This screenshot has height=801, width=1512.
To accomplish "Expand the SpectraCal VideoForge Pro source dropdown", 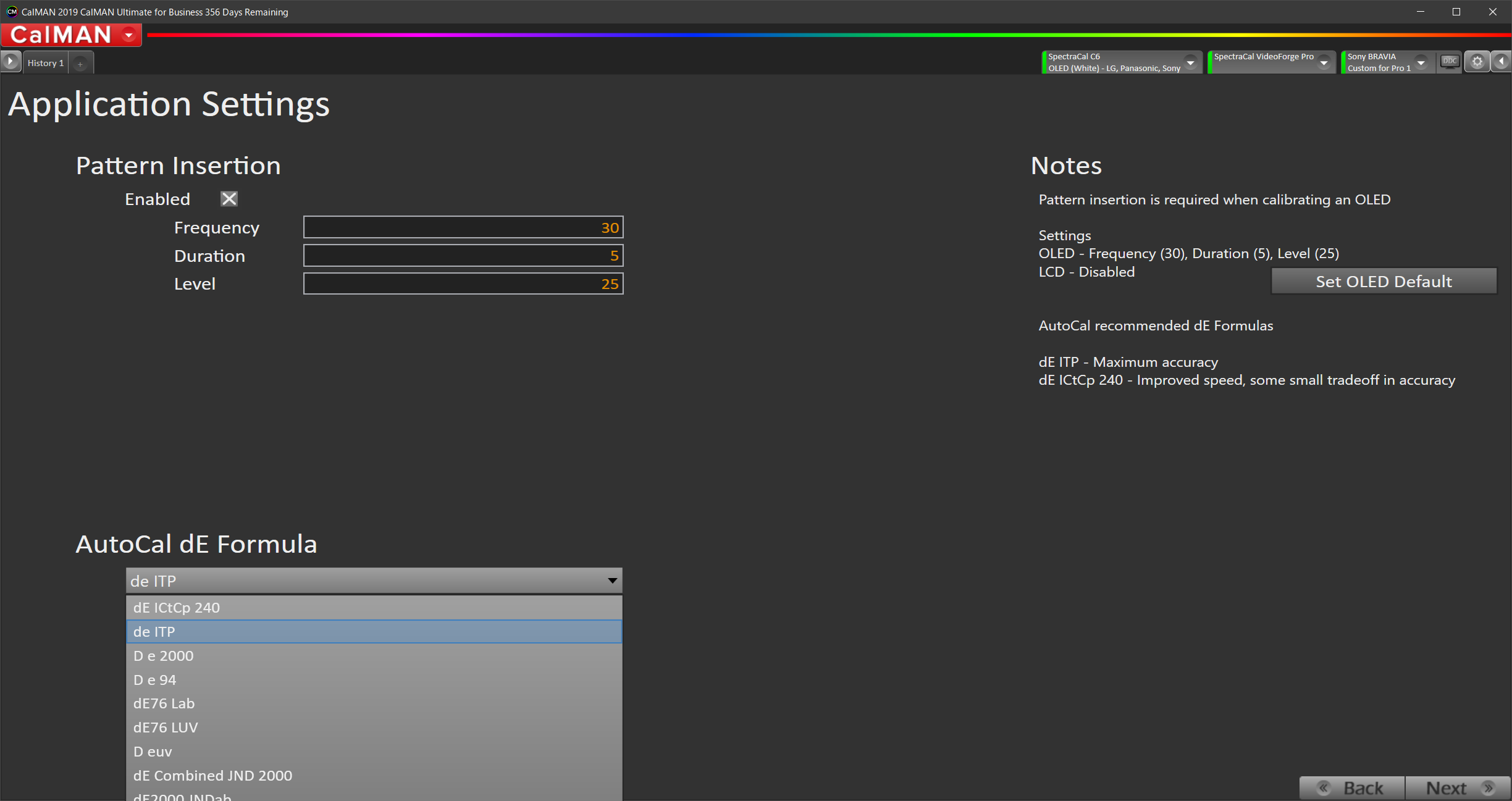I will [x=1324, y=62].
